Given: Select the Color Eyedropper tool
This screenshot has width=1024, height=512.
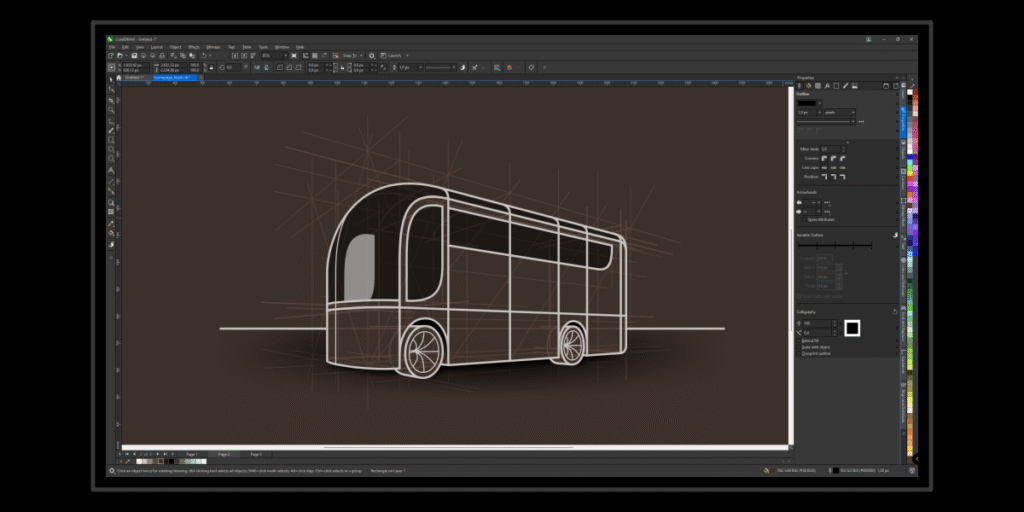Looking at the screenshot, I should [x=111, y=223].
